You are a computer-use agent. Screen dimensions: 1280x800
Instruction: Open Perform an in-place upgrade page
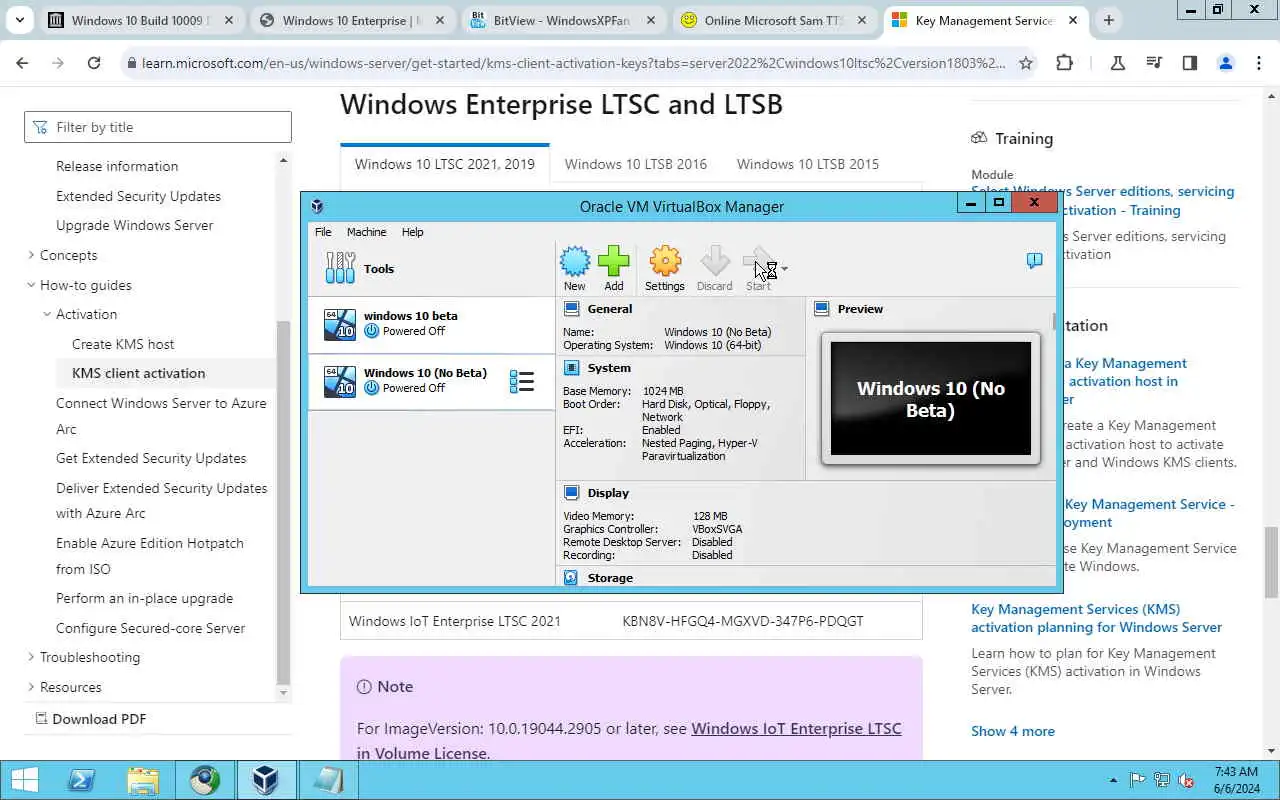pos(144,598)
